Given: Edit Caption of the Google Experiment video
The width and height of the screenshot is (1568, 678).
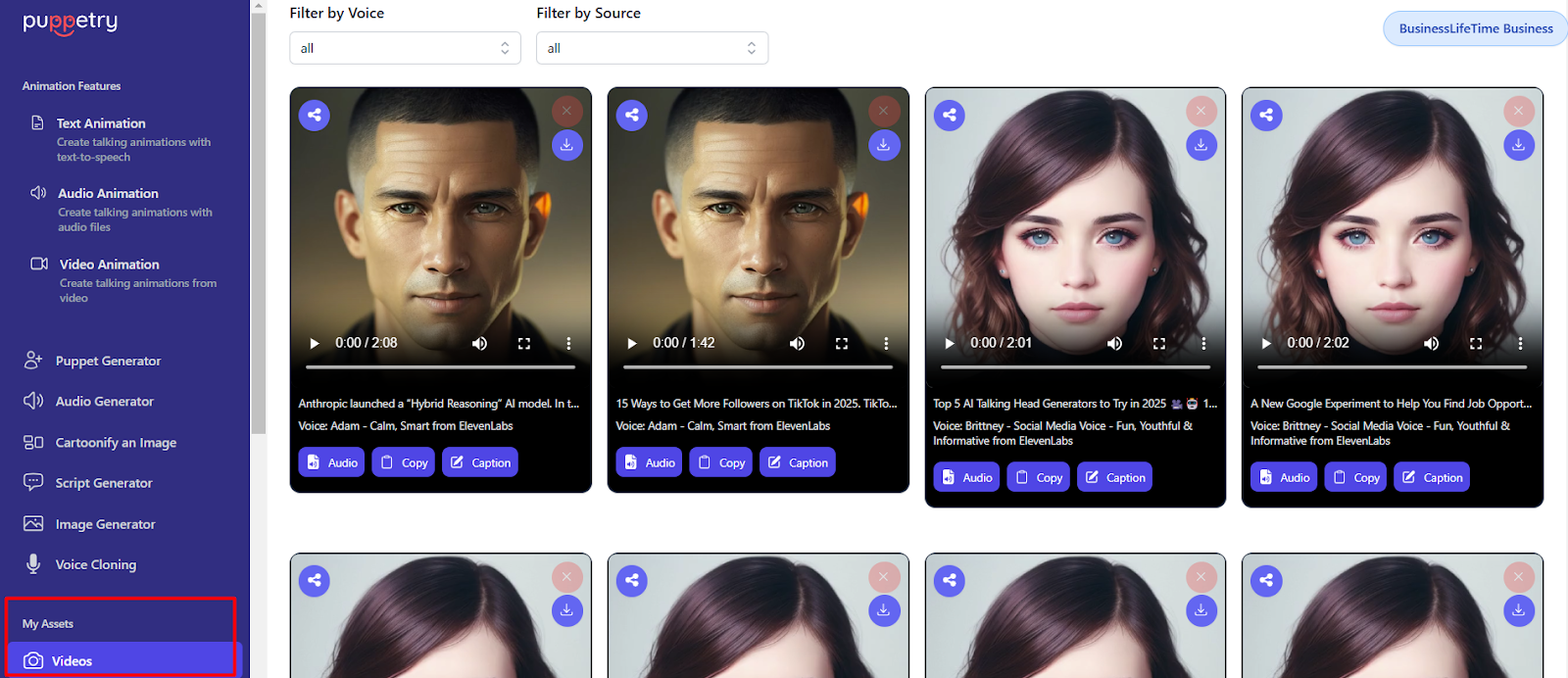Looking at the screenshot, I should (1432, 477).
